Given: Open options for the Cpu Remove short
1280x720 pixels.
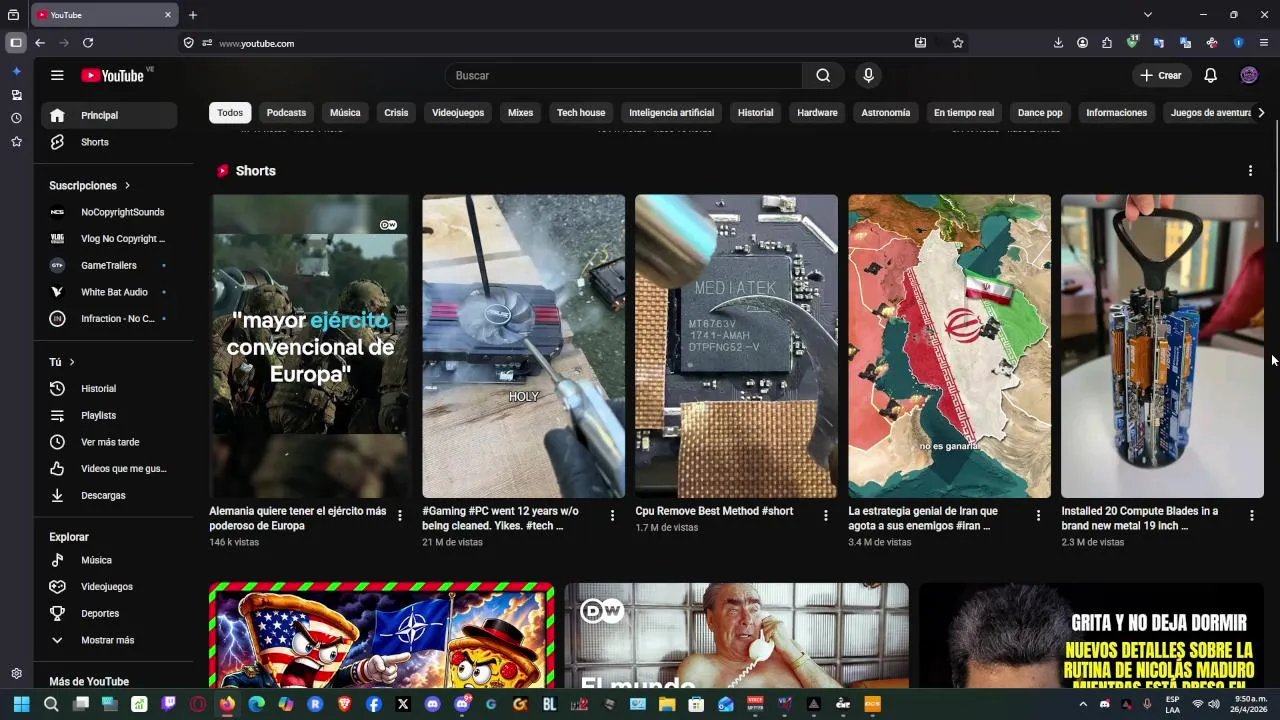Looking at the screenshot, I should 825,516.
